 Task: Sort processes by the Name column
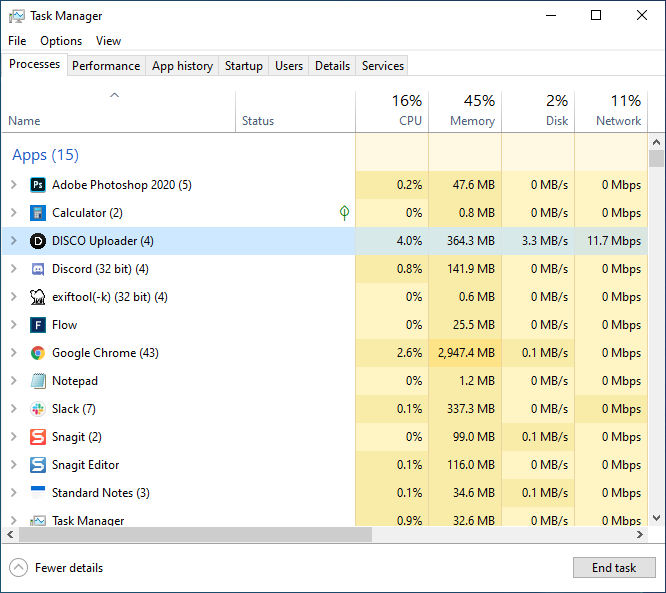point(119,111)
